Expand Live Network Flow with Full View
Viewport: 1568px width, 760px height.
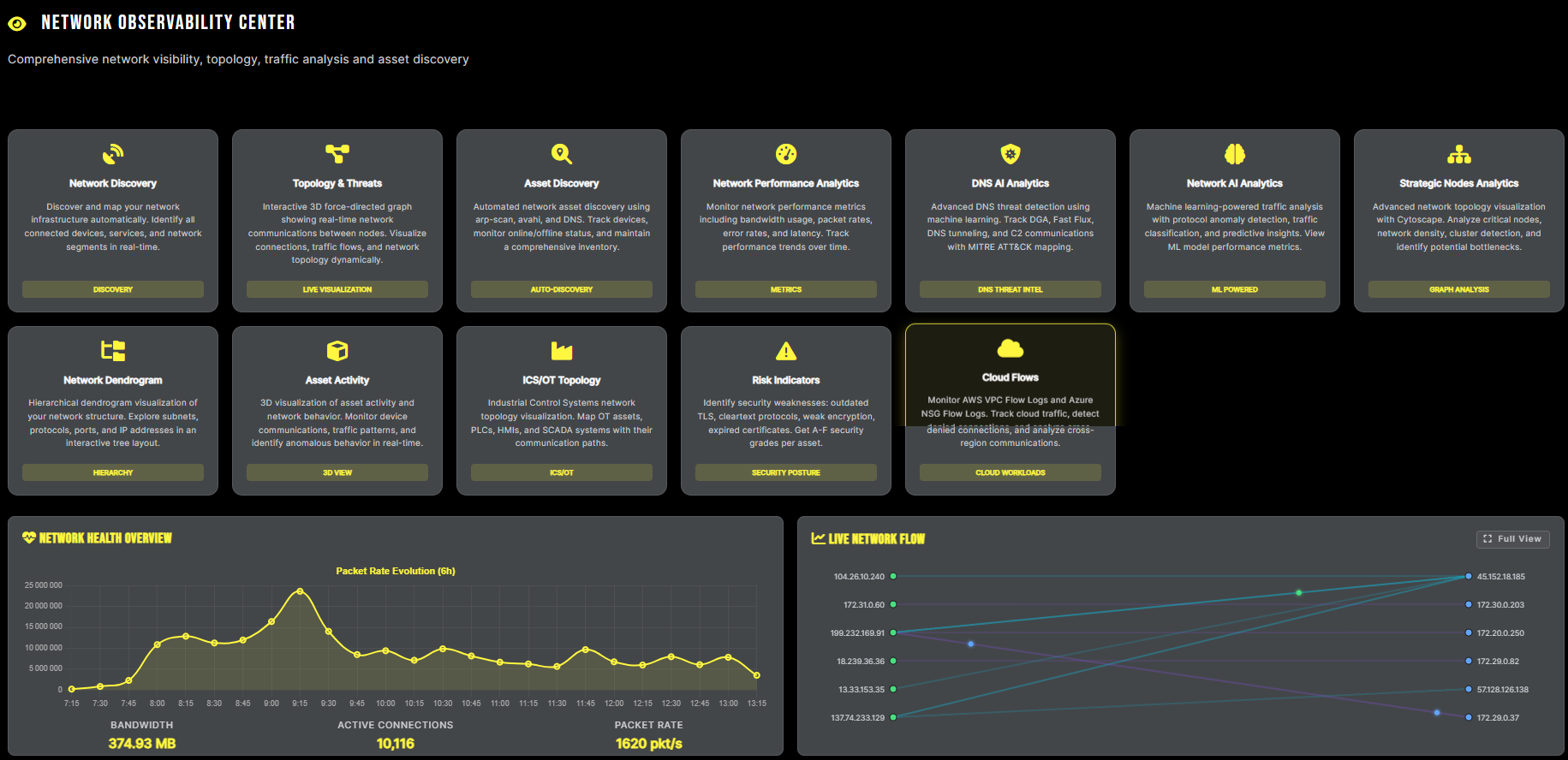click(x=1512, y=539)
